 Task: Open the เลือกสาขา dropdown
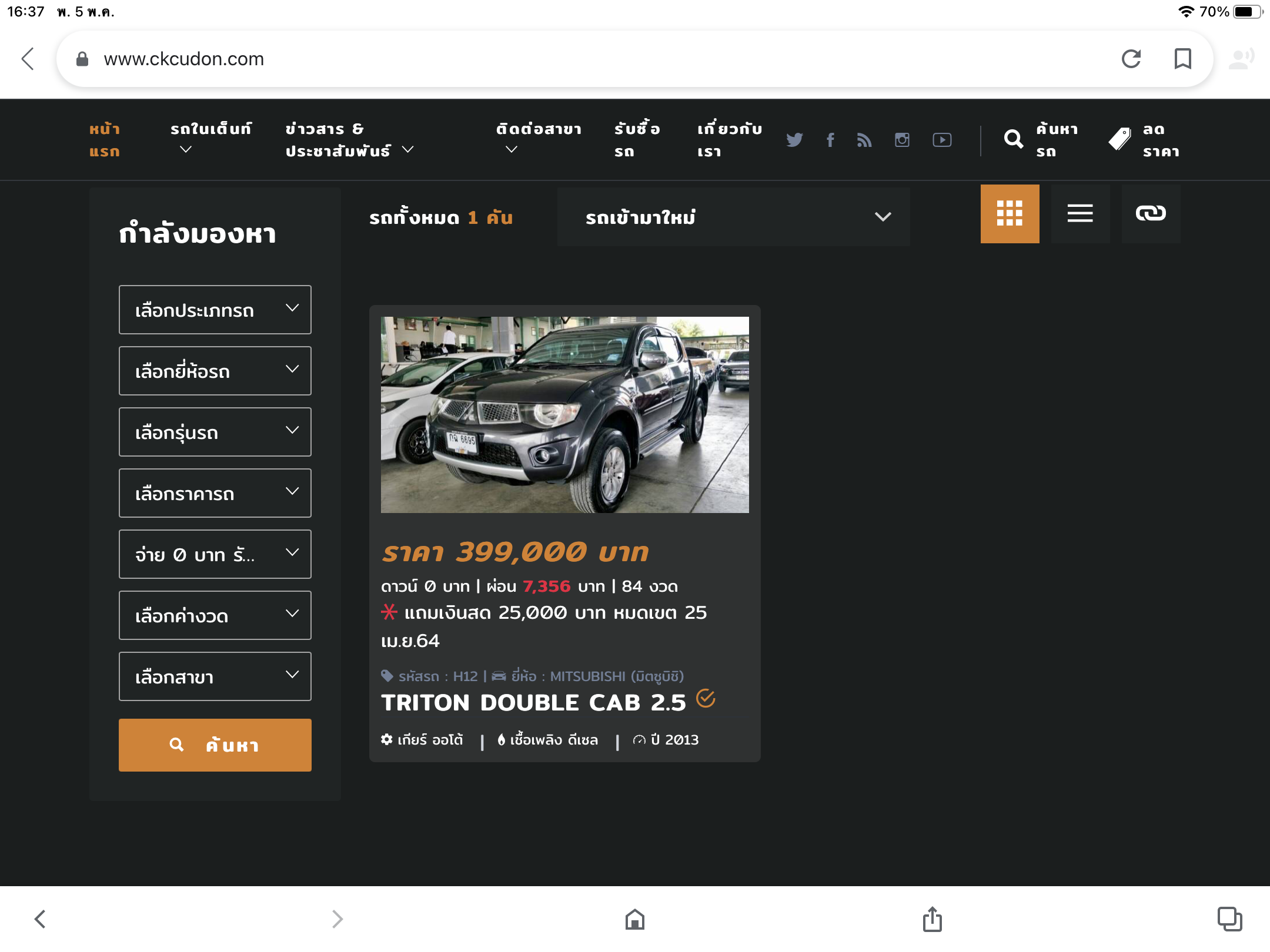215,676
